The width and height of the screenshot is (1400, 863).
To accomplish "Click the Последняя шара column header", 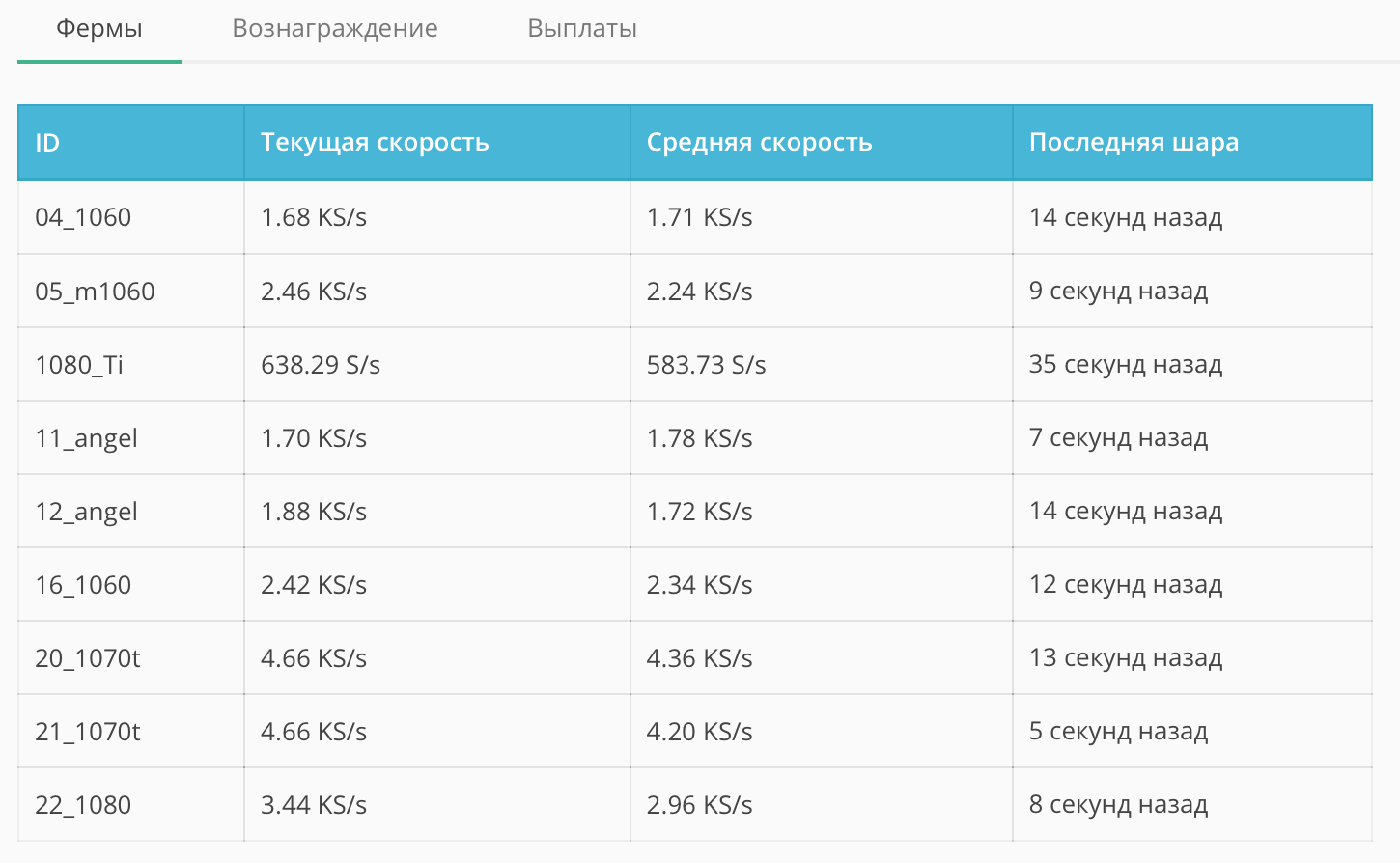I will (1134, 143).
